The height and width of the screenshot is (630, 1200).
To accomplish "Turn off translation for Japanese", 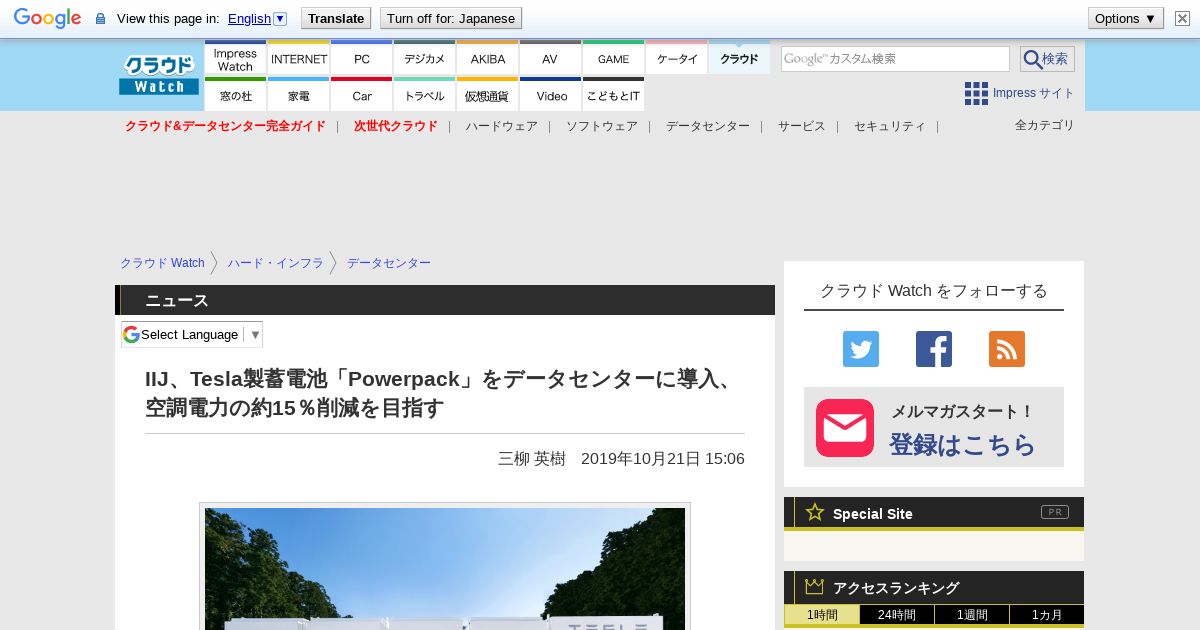I will tap(451, 18).
